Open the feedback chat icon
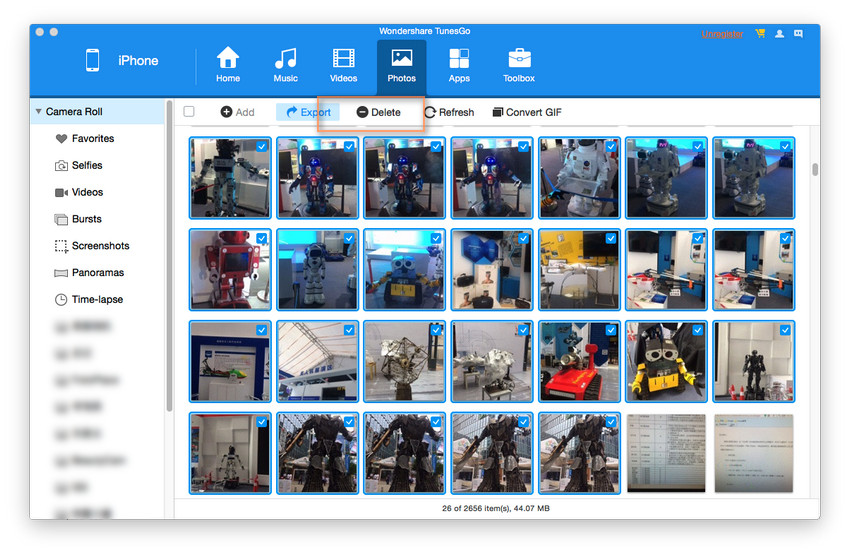 tap(798, 33)
